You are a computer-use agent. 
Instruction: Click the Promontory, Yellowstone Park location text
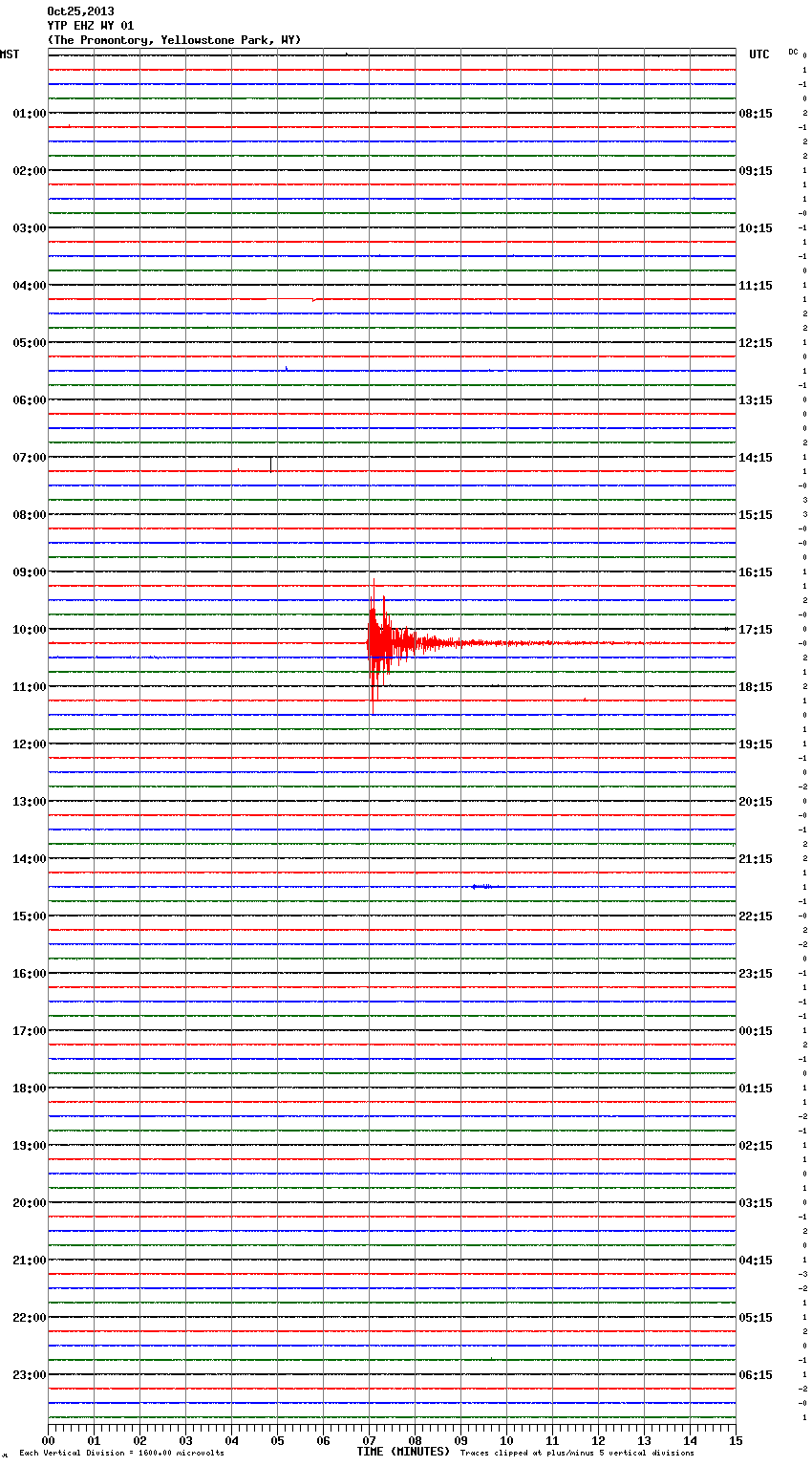(174, 40)
